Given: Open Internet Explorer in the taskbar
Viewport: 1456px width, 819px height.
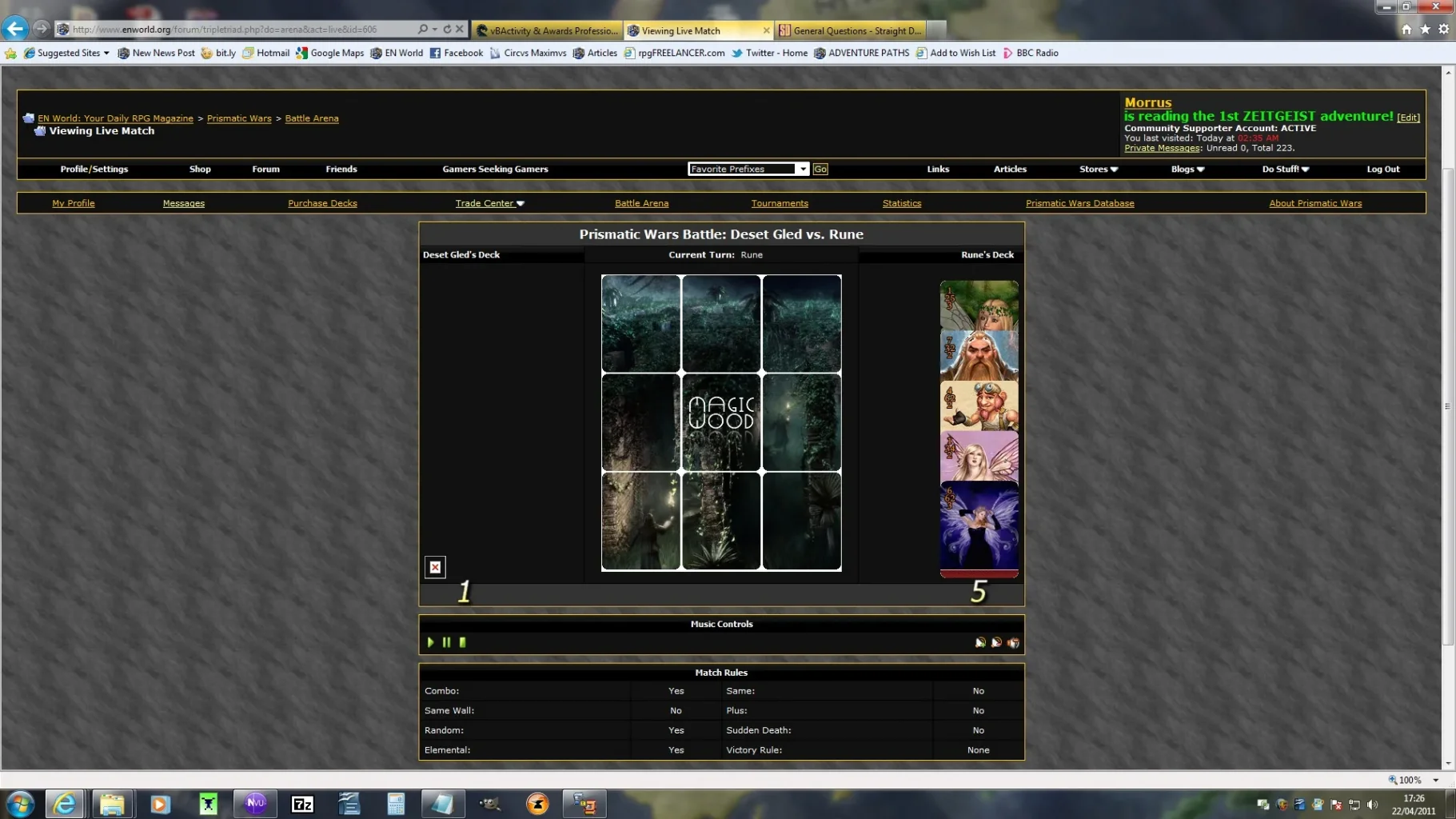Looking at the screenshot, I should (x=65, y=804).
